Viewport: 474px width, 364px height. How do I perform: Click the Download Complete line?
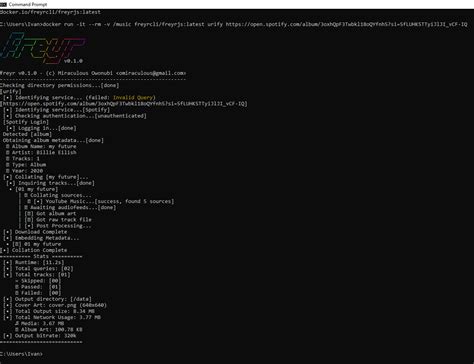[x=35, y=232]
